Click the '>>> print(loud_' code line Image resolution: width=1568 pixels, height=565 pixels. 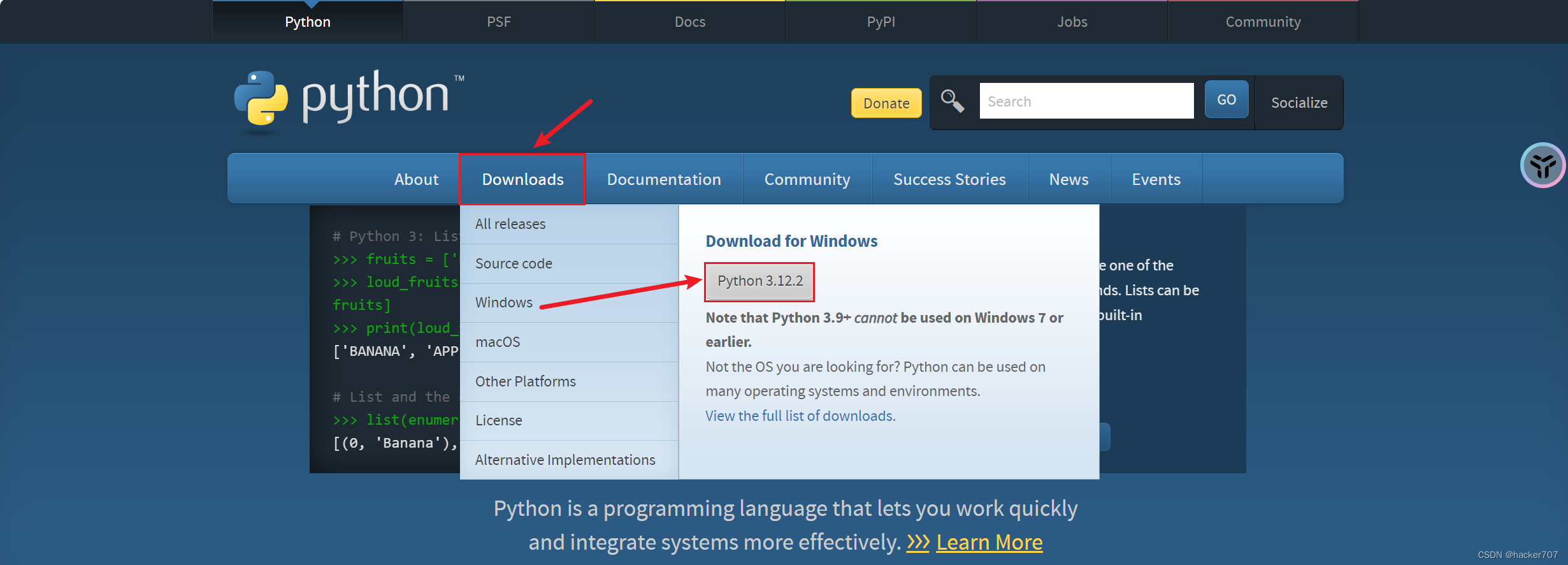396,328
